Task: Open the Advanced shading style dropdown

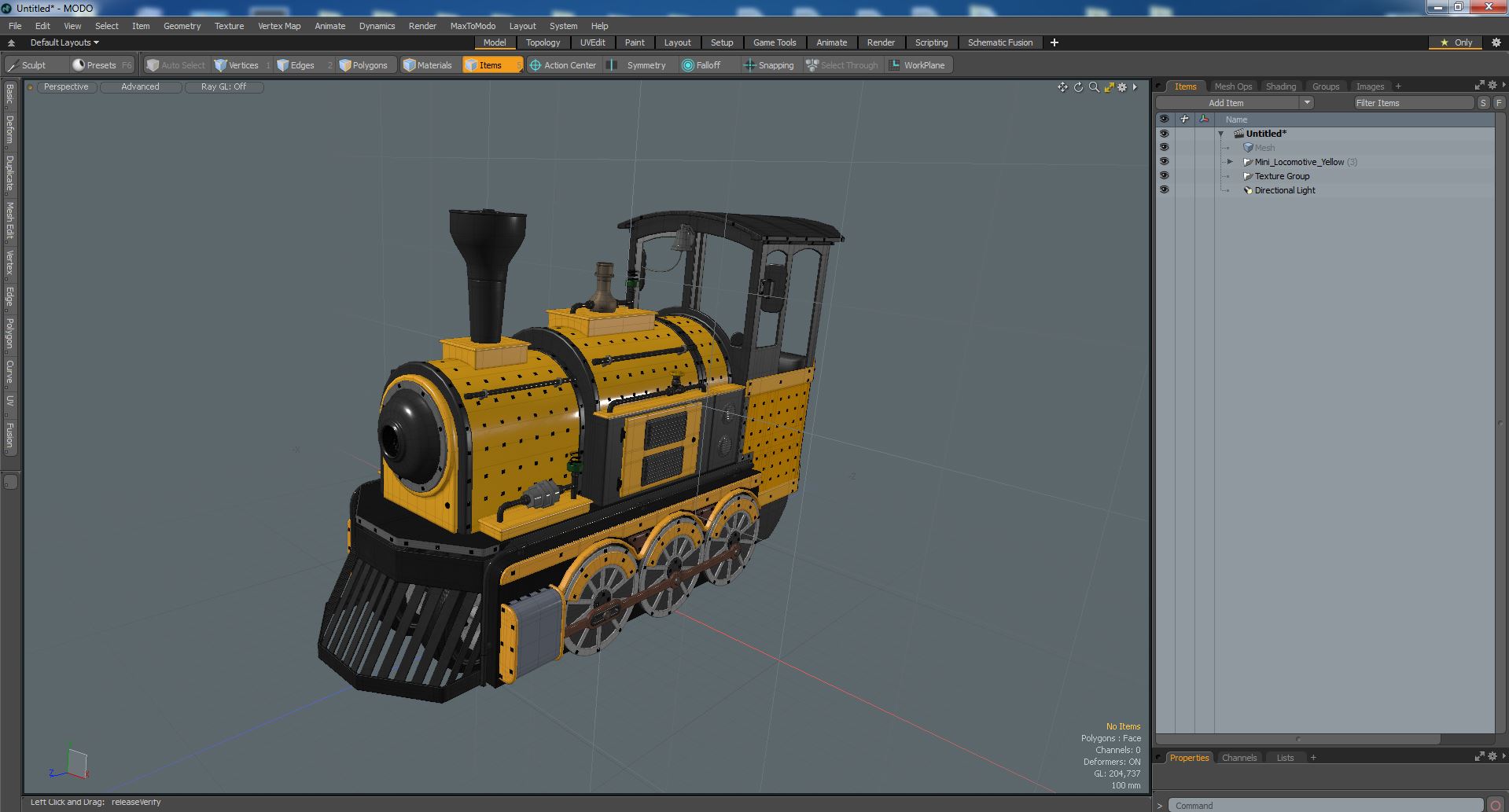Action: 140,87
